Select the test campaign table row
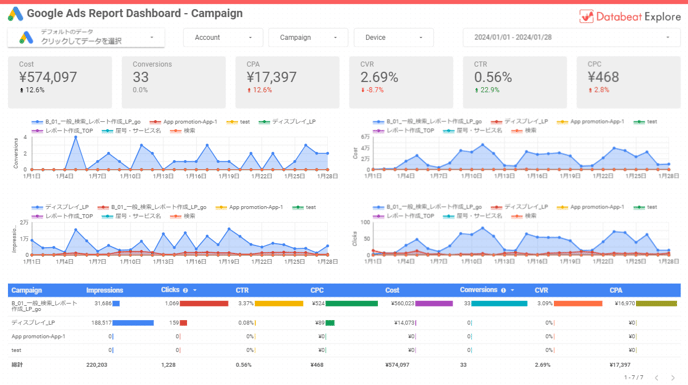 coord(344,350)
